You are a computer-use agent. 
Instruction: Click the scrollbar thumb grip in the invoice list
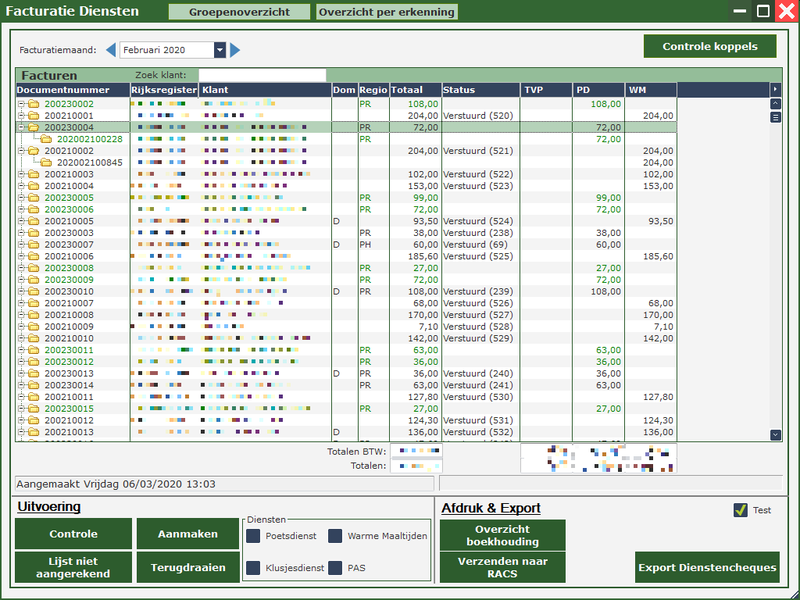click(775, 115)
